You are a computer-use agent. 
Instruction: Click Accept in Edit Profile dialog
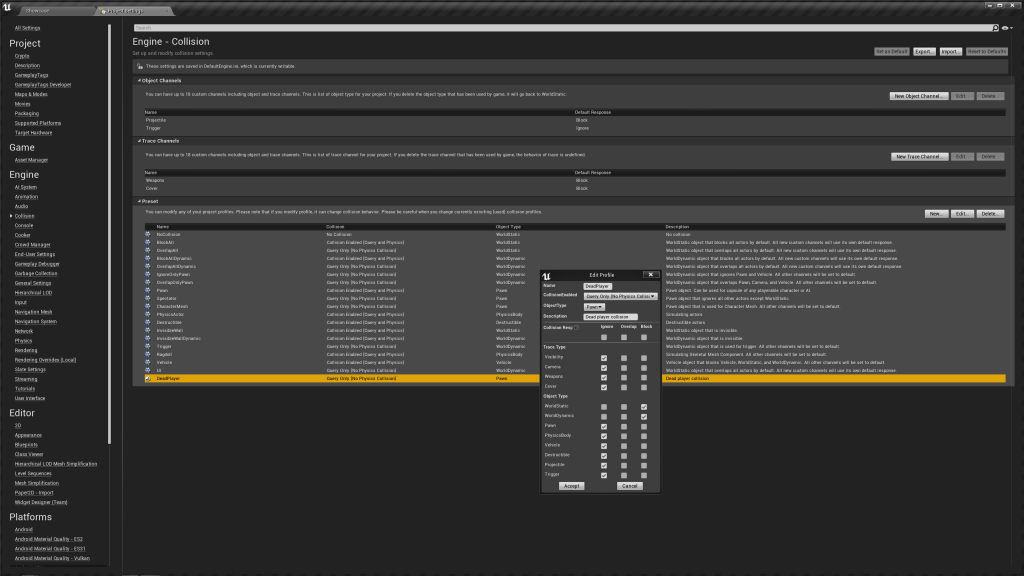(x=571, y=486)
